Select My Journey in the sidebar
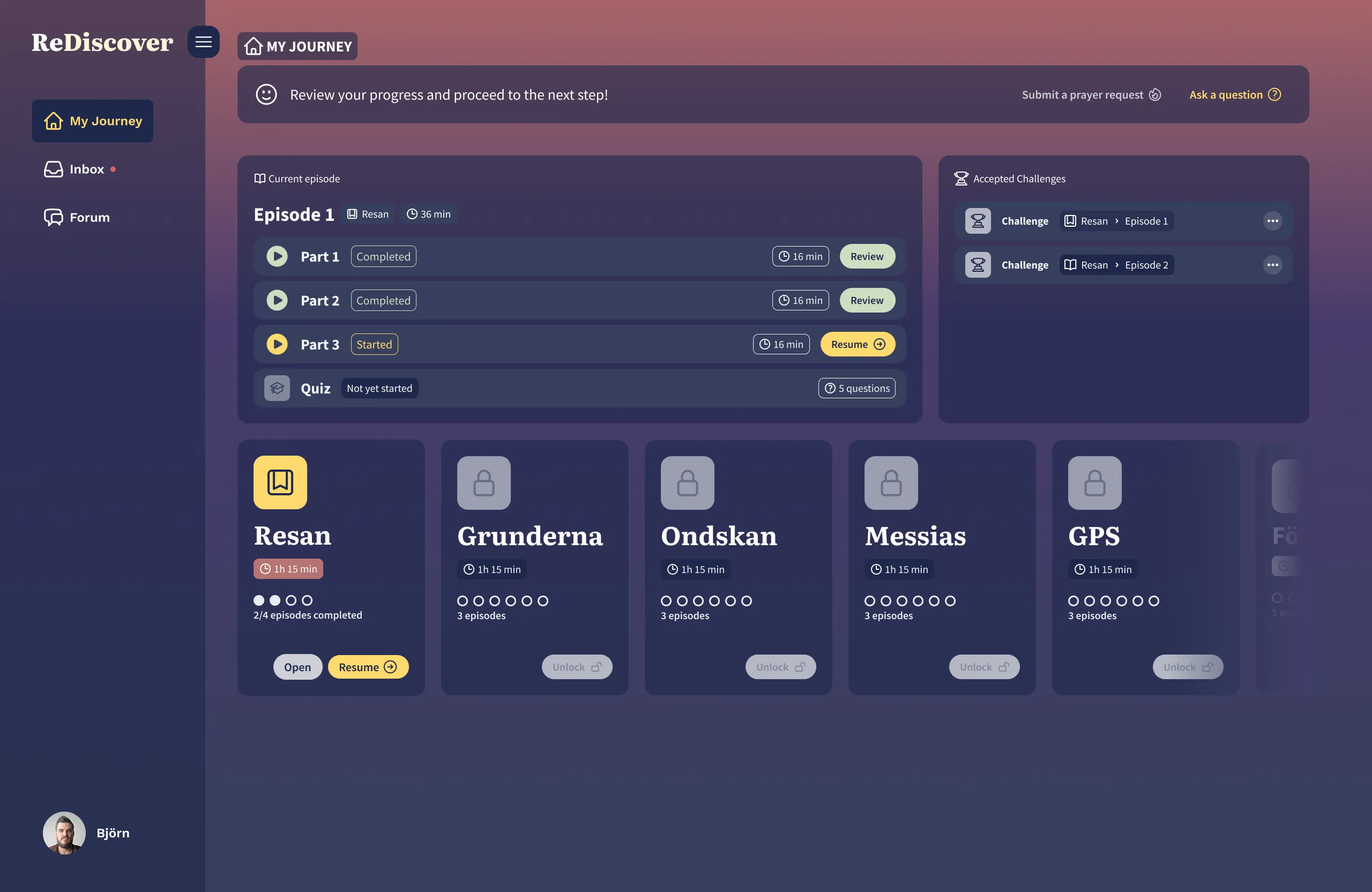 tap(93, 121)
